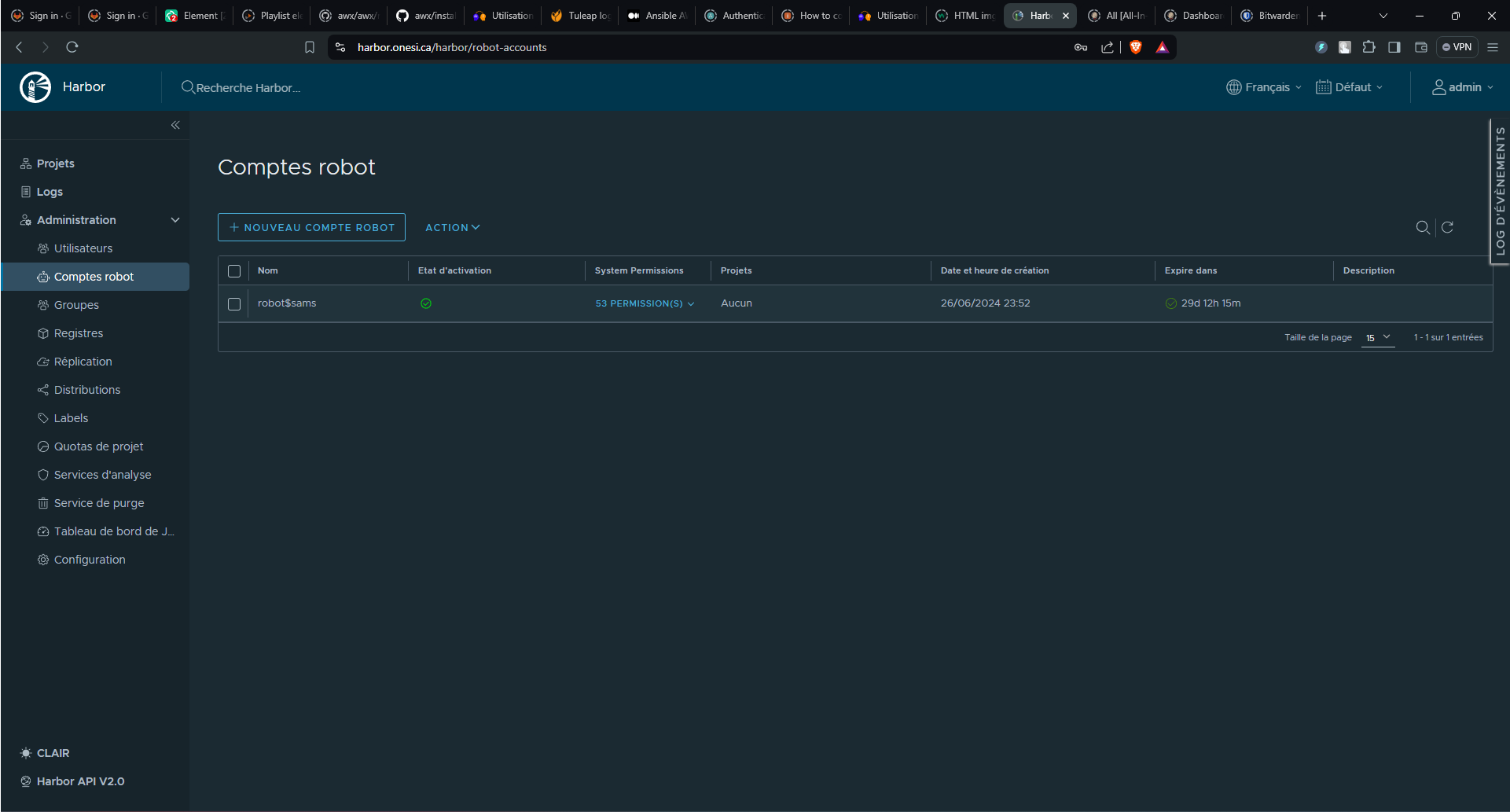Open the Défaut theme dropdown

1350,87
